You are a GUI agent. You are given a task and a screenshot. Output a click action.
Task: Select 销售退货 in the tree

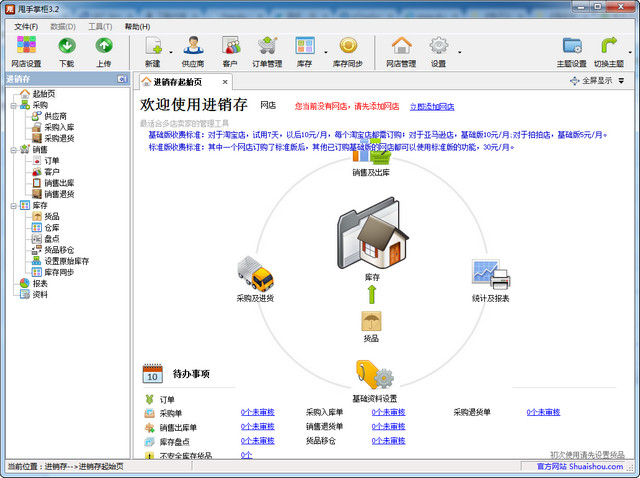[59, 194]
